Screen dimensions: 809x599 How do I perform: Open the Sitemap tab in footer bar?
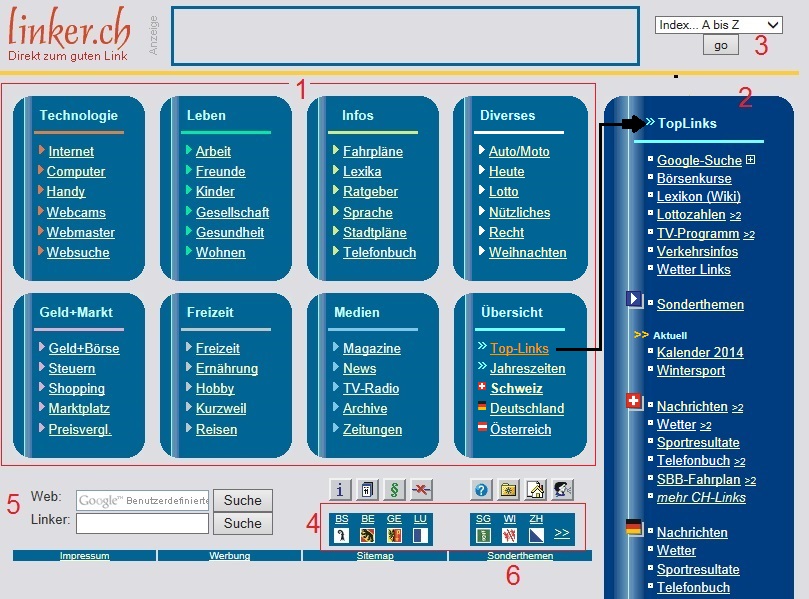click(x=375, y=556)
